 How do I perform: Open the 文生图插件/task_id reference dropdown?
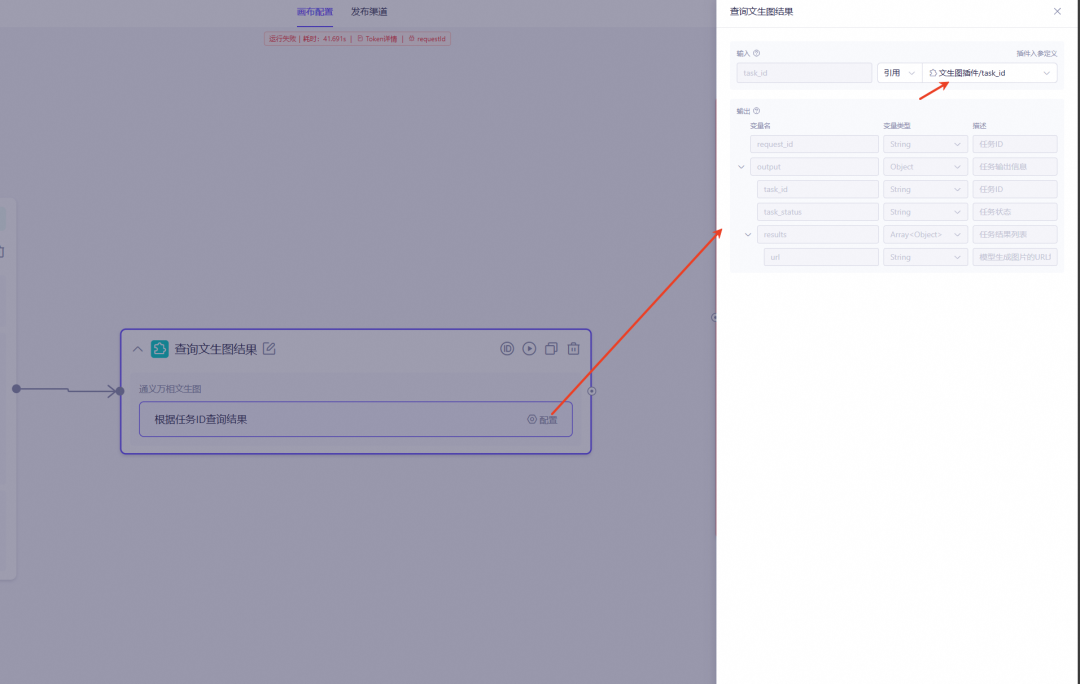(x=989, y=73)
